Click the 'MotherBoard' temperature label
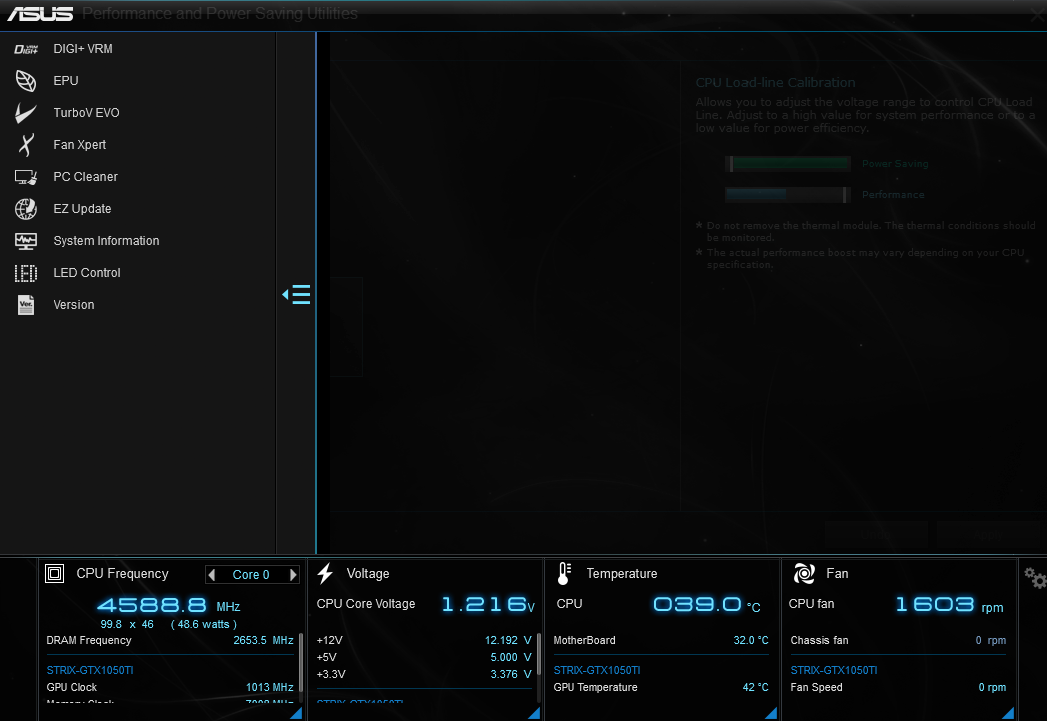The height and width of the screenshot is (721, 1047). 584,640
